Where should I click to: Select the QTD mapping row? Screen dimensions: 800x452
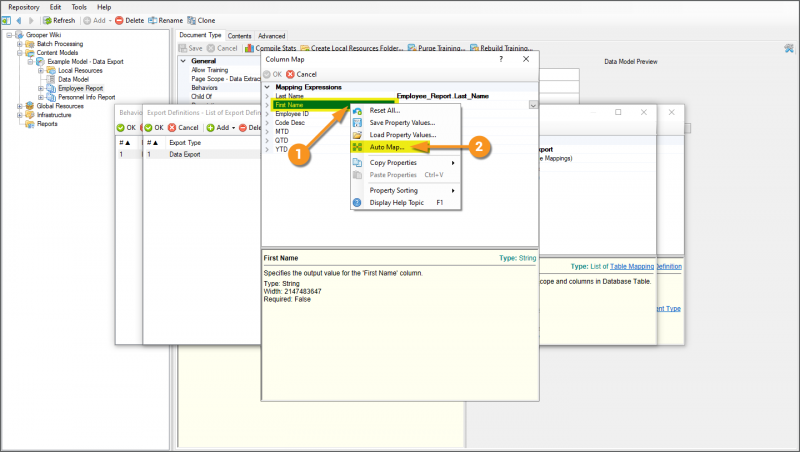(282, 140)
